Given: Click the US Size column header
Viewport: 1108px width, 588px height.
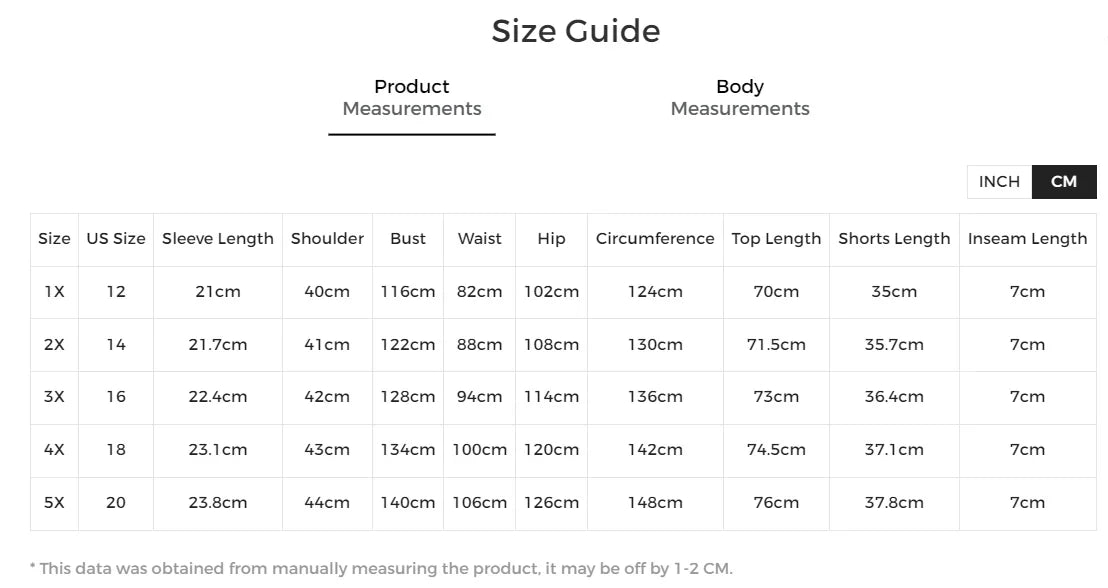Looking at the screenshot, I should point(115,239).
